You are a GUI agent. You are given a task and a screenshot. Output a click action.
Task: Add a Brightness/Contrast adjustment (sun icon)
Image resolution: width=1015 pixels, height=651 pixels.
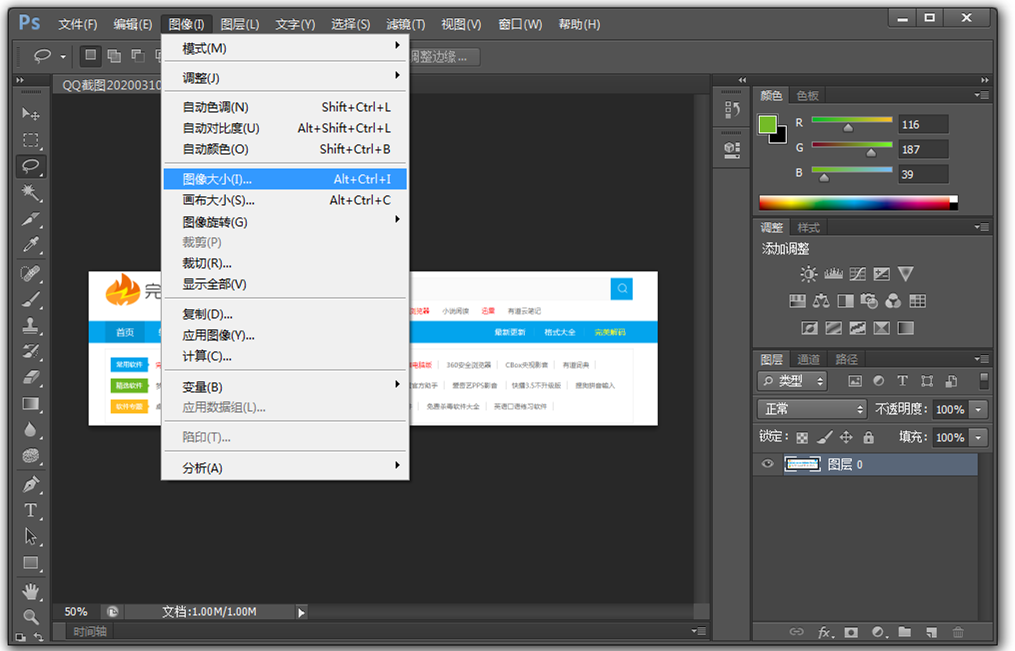tap(808, 274)
